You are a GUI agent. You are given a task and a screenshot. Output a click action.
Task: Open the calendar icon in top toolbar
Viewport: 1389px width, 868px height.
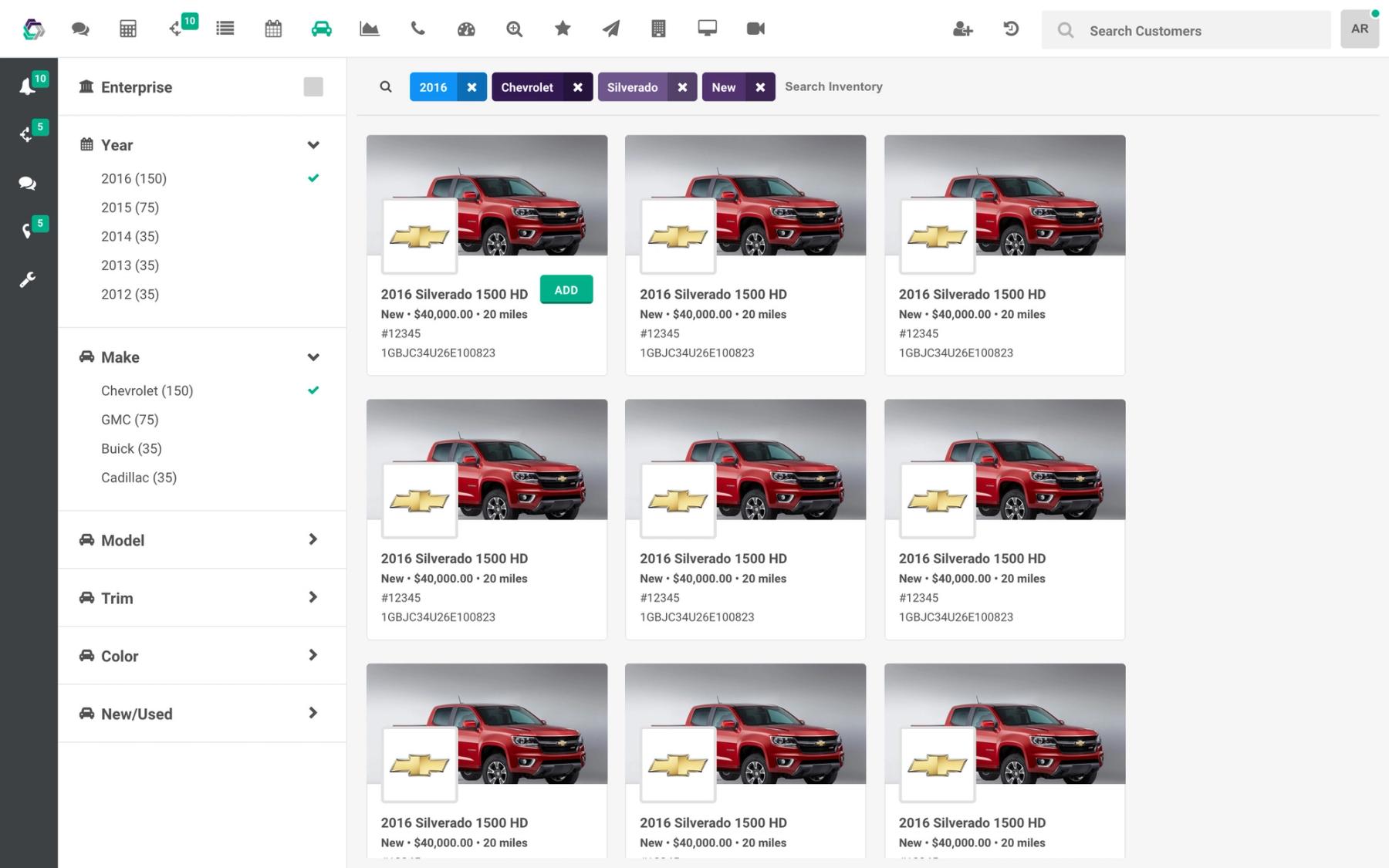(x=273, y=29)
